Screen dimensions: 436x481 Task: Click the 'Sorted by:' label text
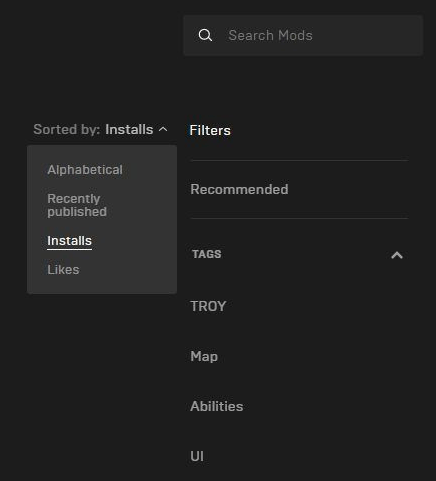click(67, 129)
